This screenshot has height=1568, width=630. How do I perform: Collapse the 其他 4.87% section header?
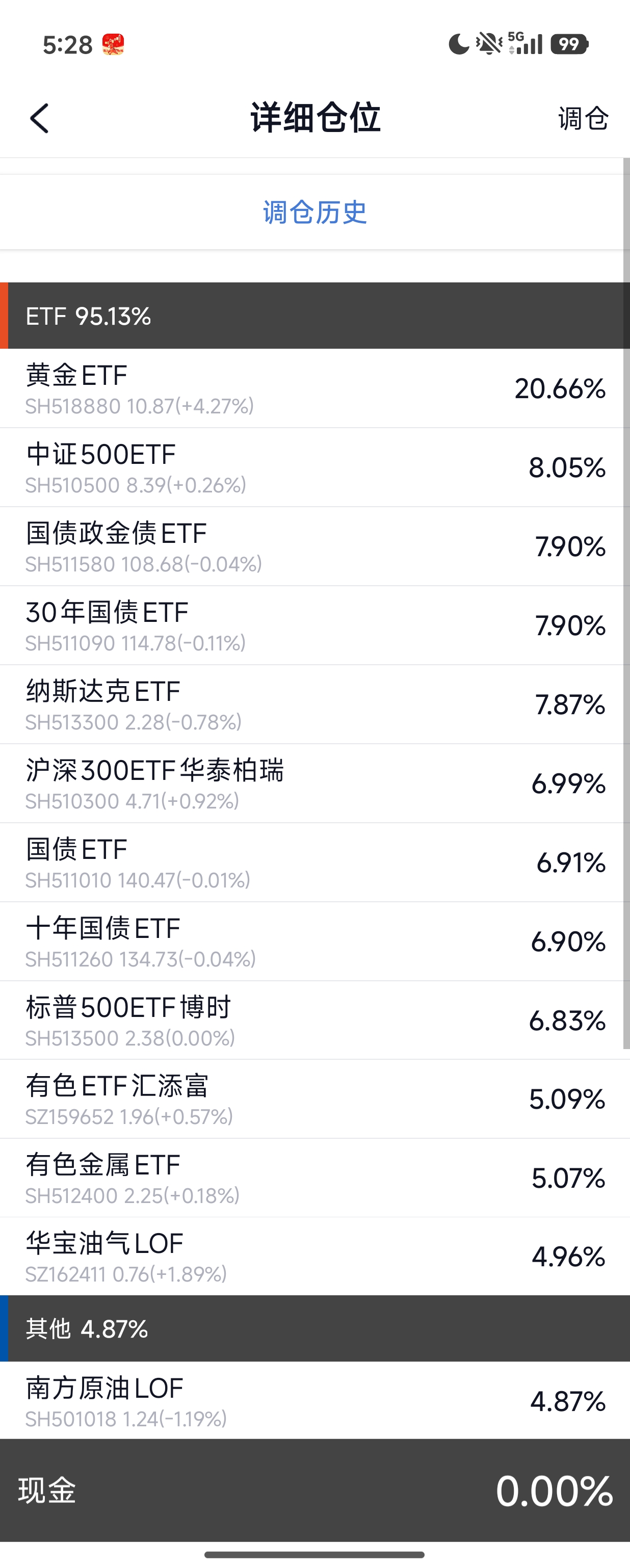pyautogui.click(x=314, y=1329)
